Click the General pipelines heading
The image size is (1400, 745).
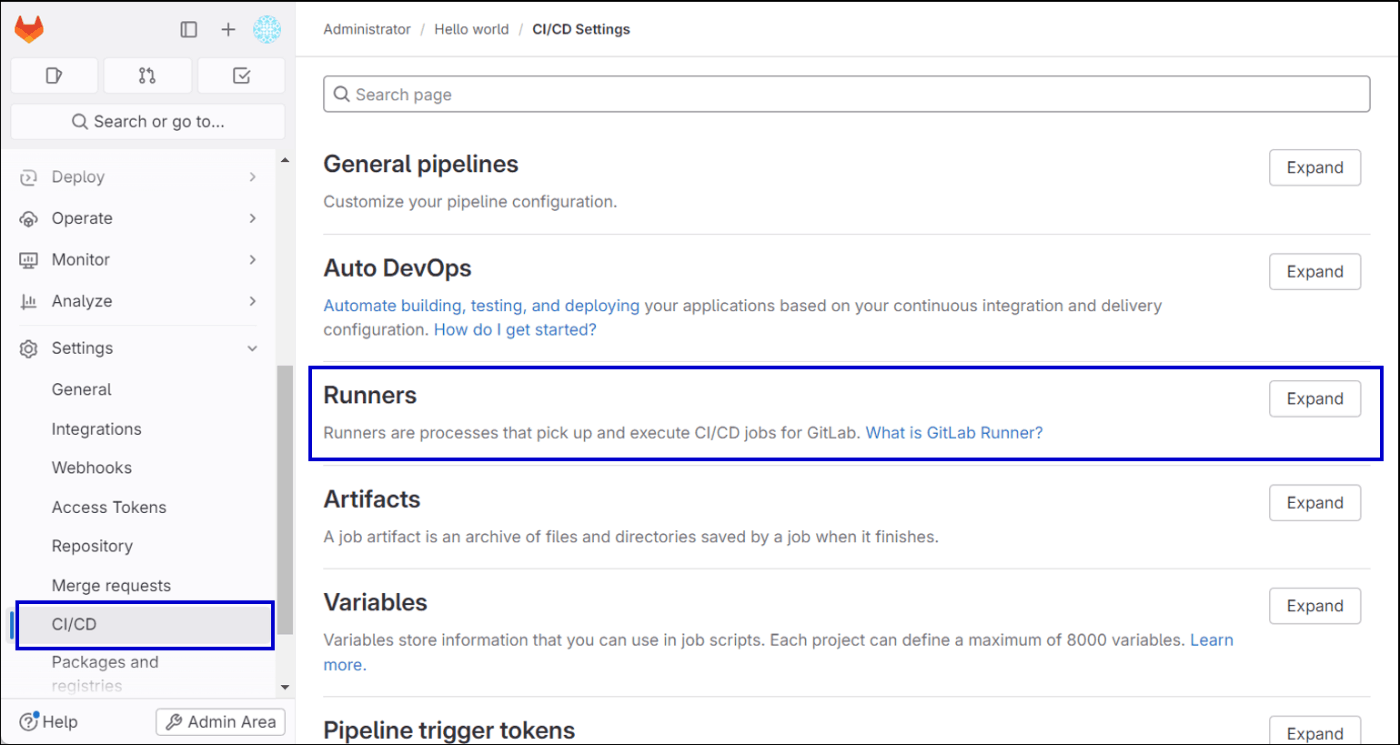point(421,164)
